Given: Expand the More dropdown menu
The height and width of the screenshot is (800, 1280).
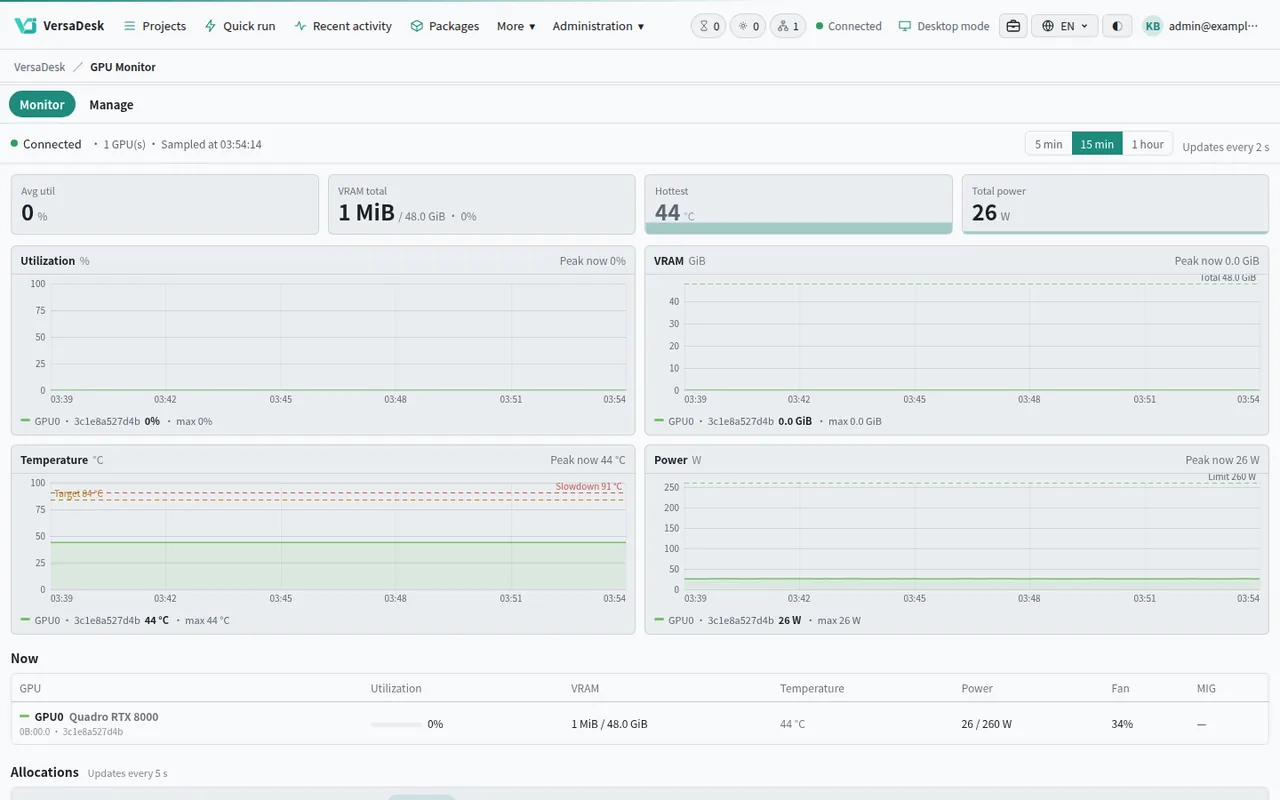Looking at the screenshot, I should tap(516, 26).
